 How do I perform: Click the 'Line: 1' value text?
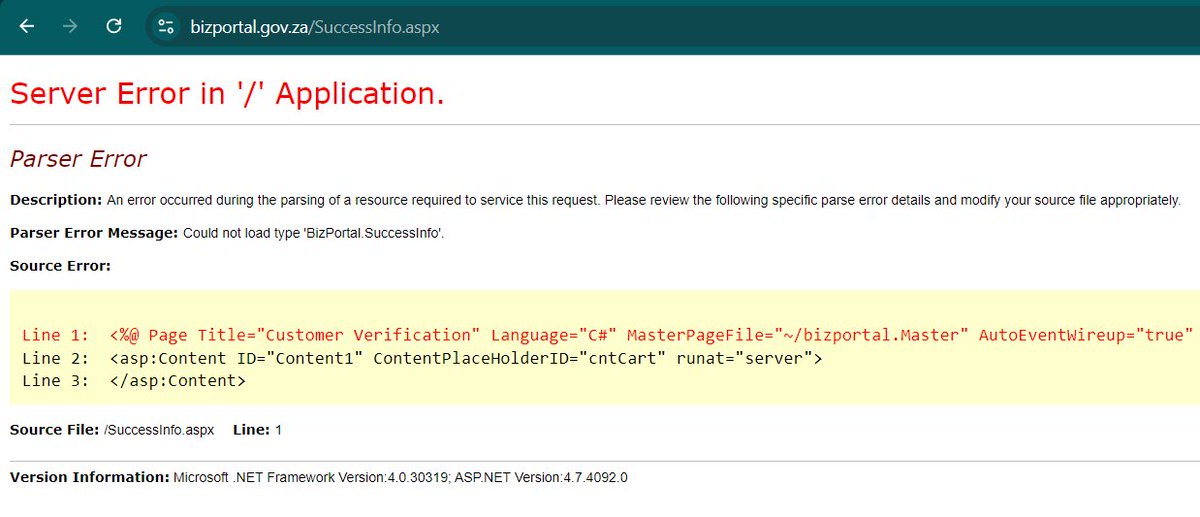pos(257,429)
